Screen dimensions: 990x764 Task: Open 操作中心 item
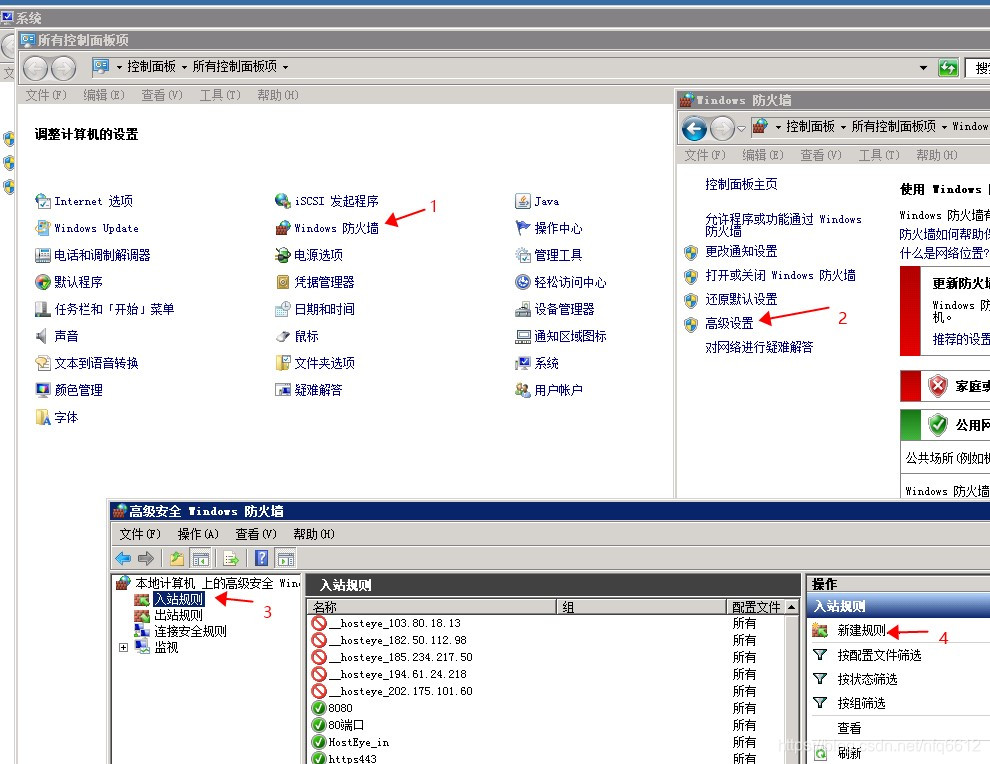(549, 228)
